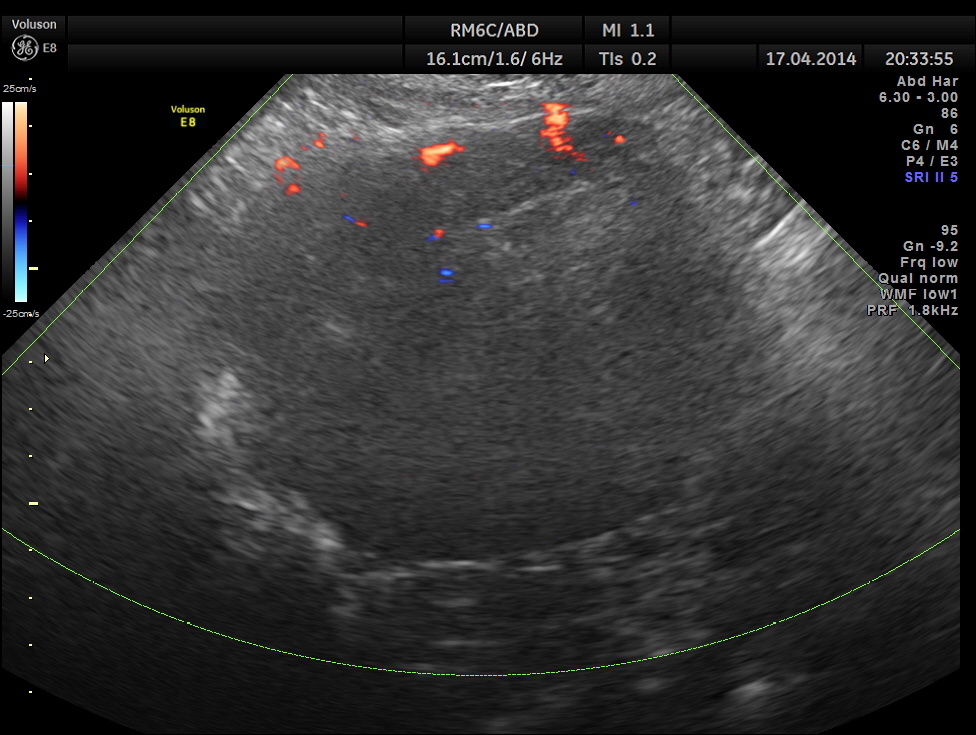This screenshot has width=976, height=735.
Task: Click the MI 1.1 mechanical index field
Action: coord(627,30)
